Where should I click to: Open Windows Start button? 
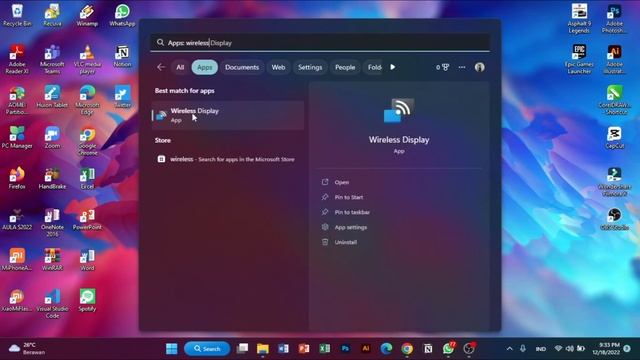click(x=171, y=349)
